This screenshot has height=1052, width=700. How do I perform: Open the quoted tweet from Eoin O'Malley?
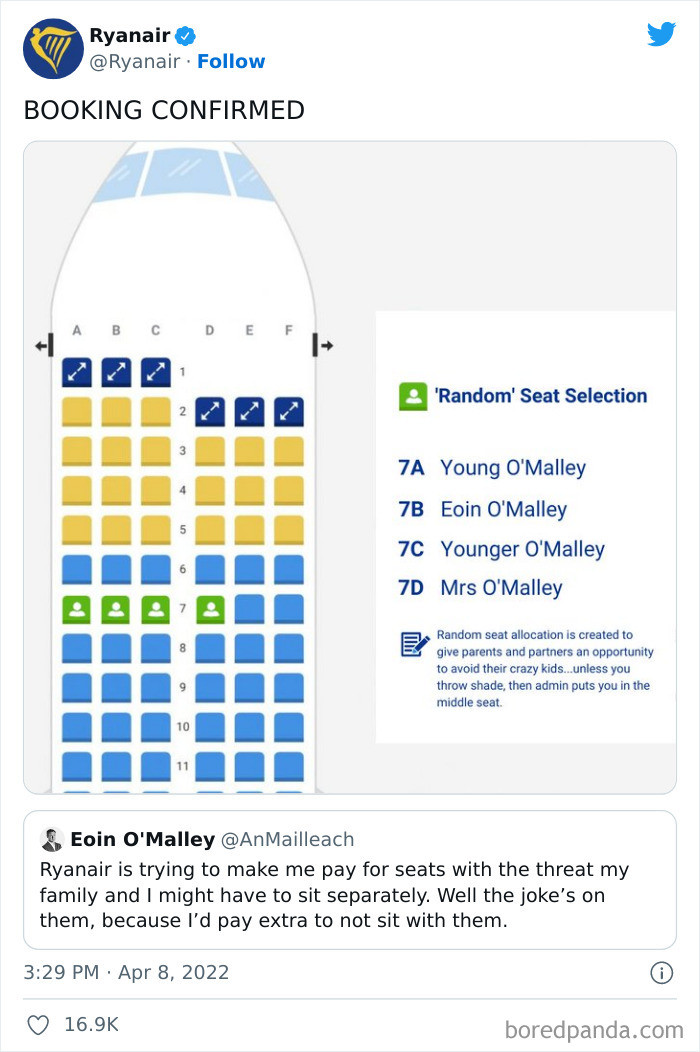click(x=349, y=882)
